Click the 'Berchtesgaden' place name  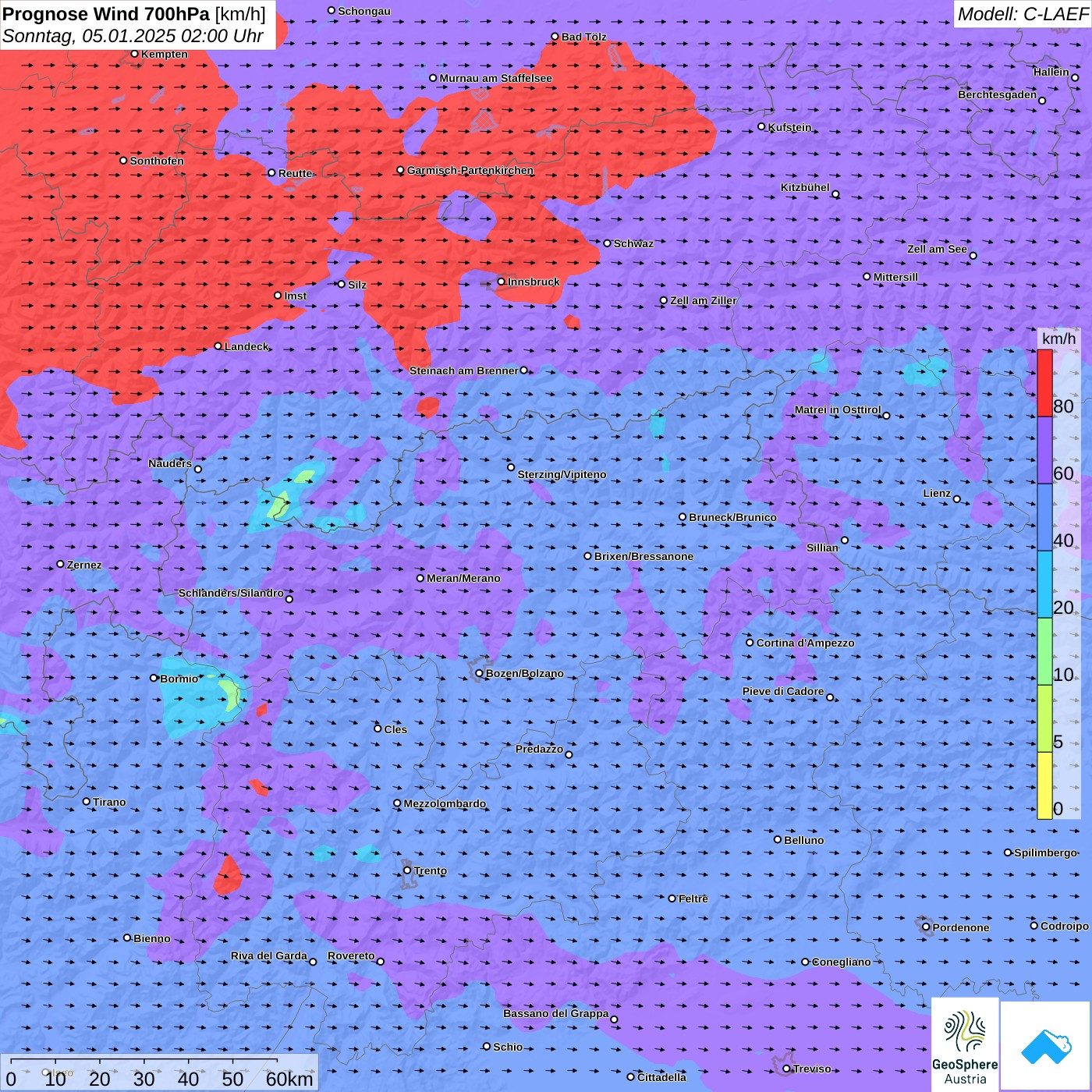click(x=998, y=94)
